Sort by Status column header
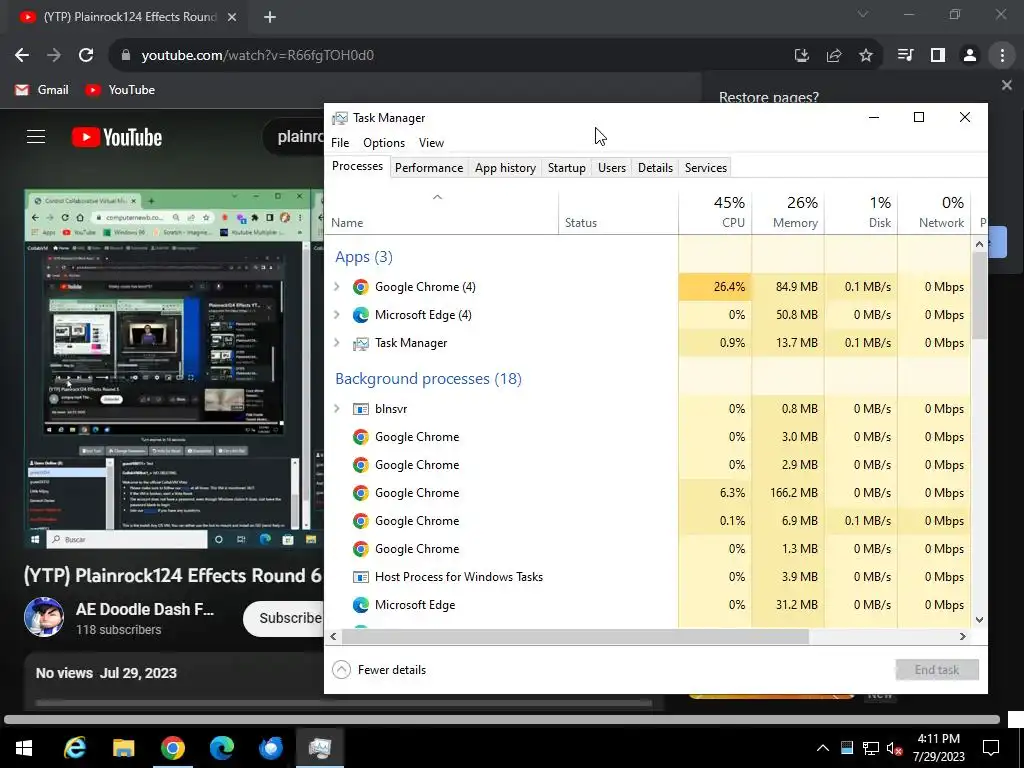This screenshot has height=768, width=1024. click(618, 212)
